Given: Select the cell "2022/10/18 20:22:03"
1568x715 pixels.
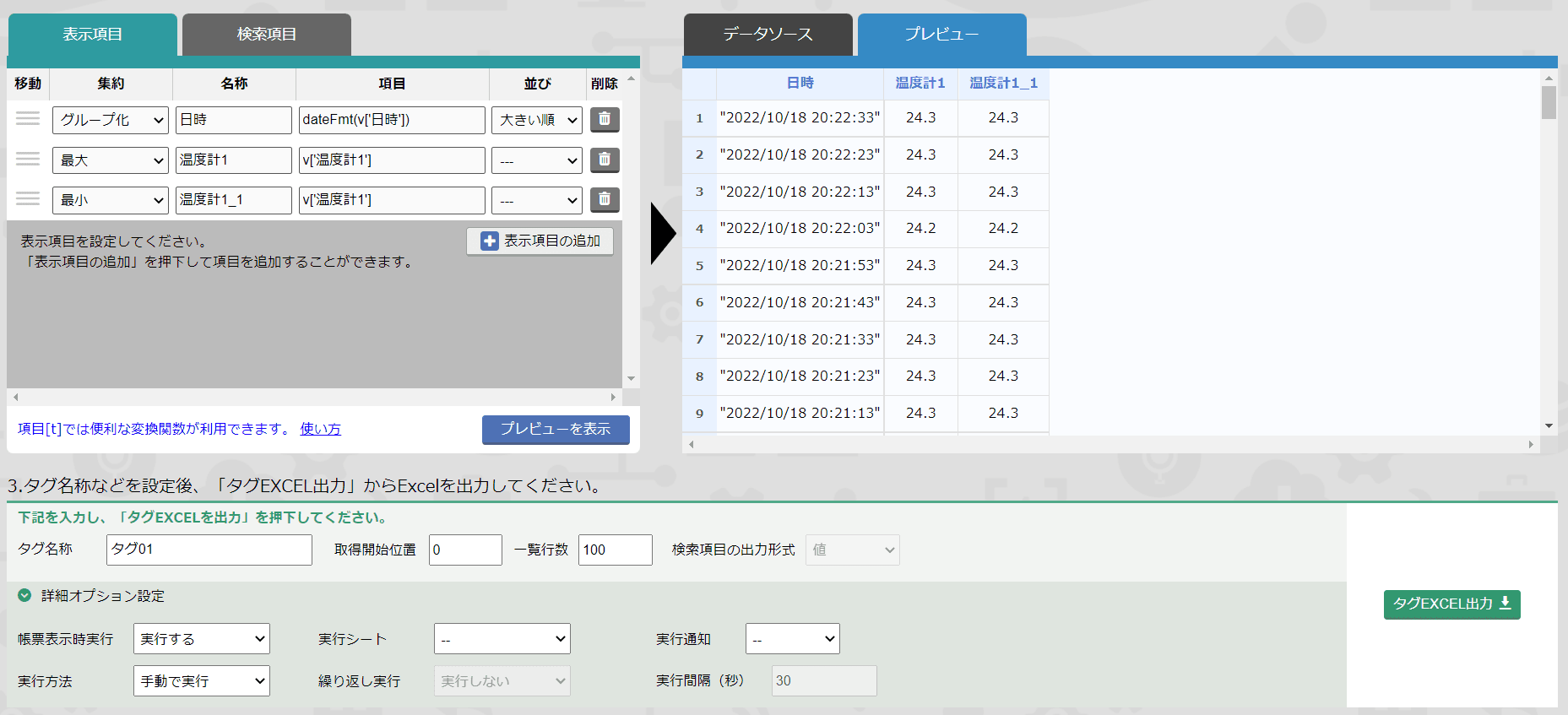Looking at the screenshot, I should click(x=800, y=228).
